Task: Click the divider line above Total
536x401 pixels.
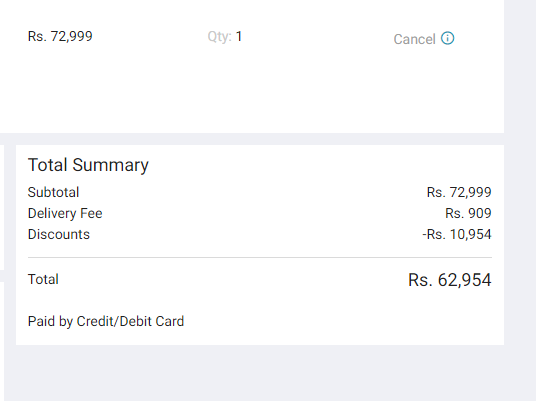Action: click(x=260, y=257)
